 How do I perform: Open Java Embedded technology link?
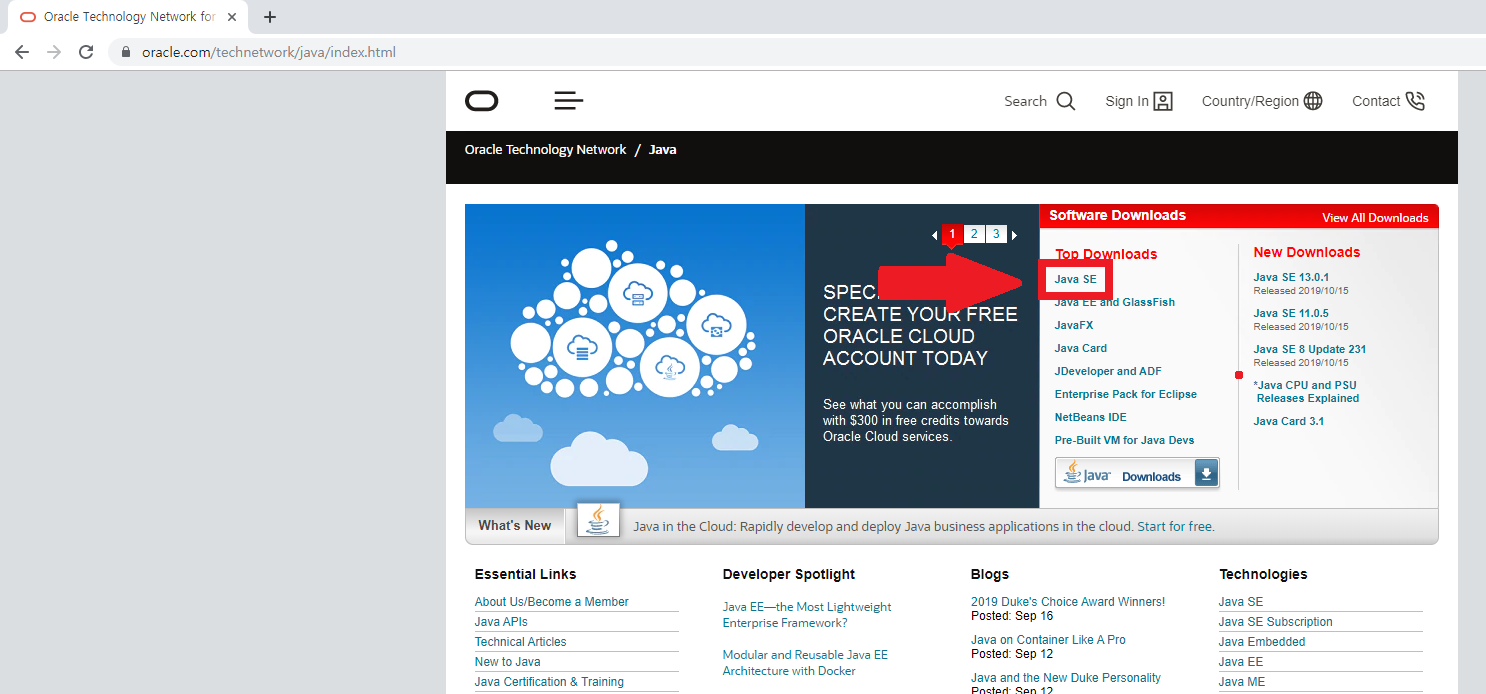pos(1262,642)
